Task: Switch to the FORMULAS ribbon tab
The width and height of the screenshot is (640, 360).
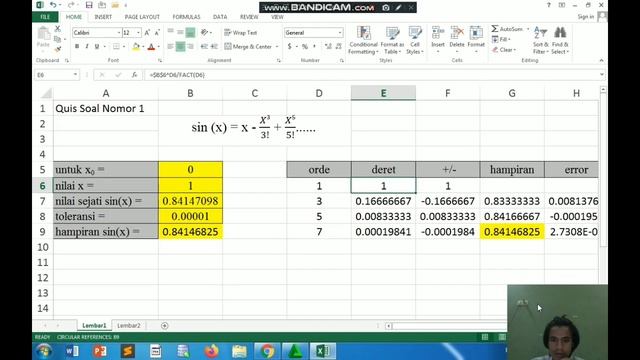Action: coord(186,17)
